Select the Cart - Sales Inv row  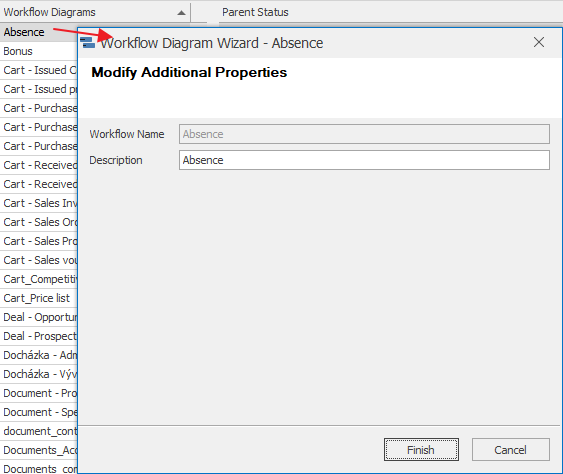pos(38,203)
